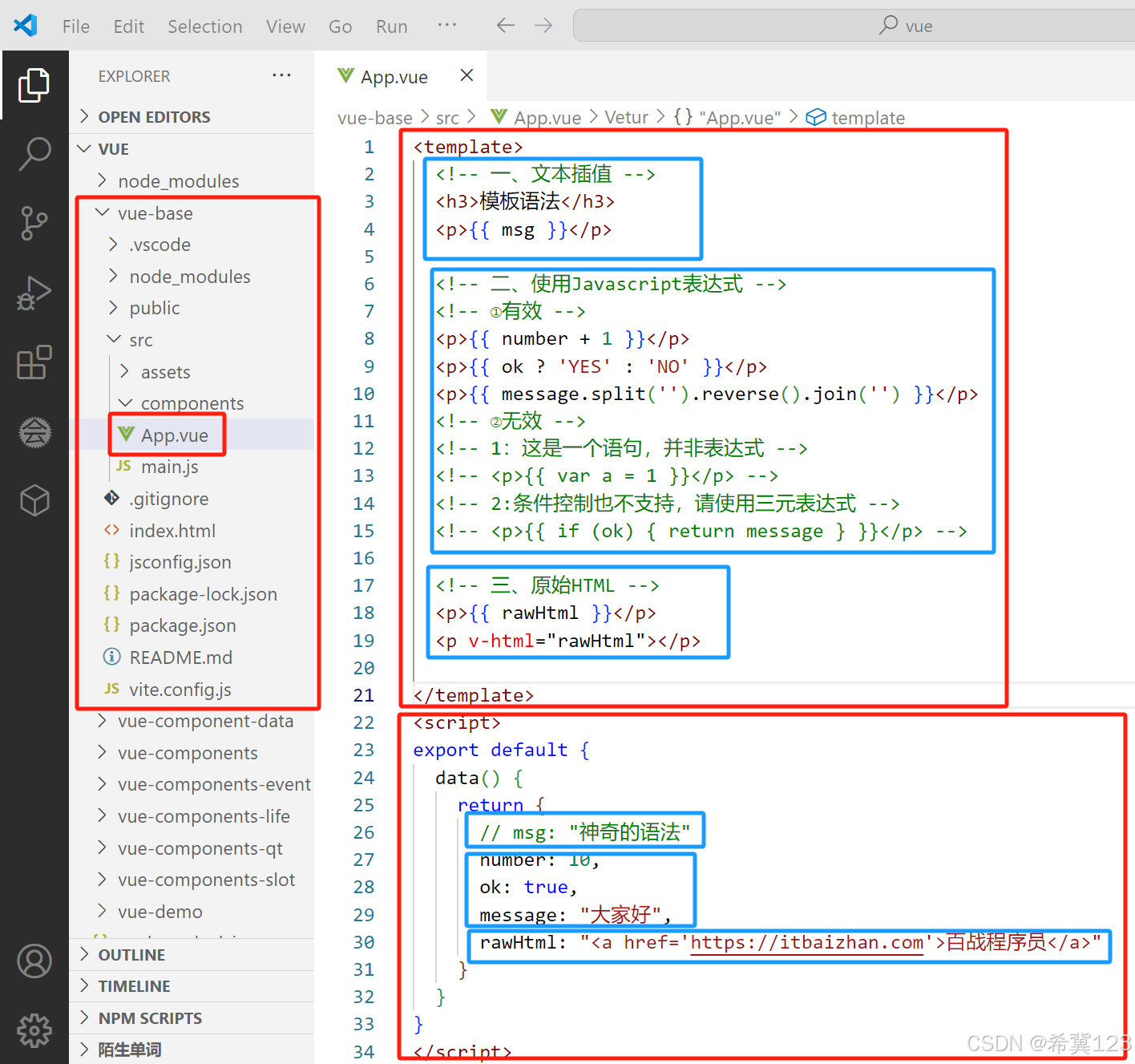Expand the vue-components-slot folder
Image resolution: width=1135 pixels, height=1064 pixels.
192,880
